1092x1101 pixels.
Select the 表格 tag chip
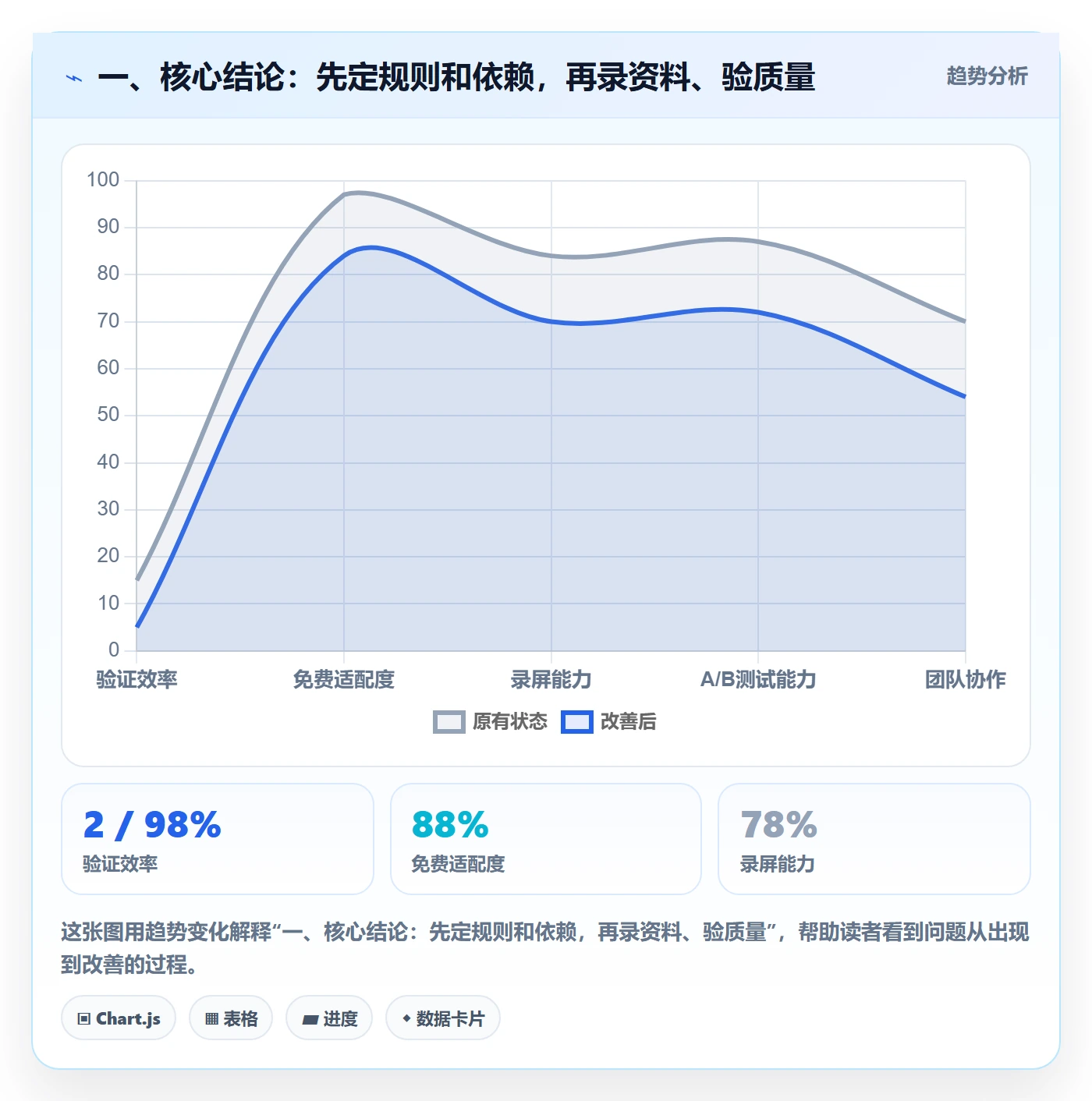click(x=231, y=1018)
